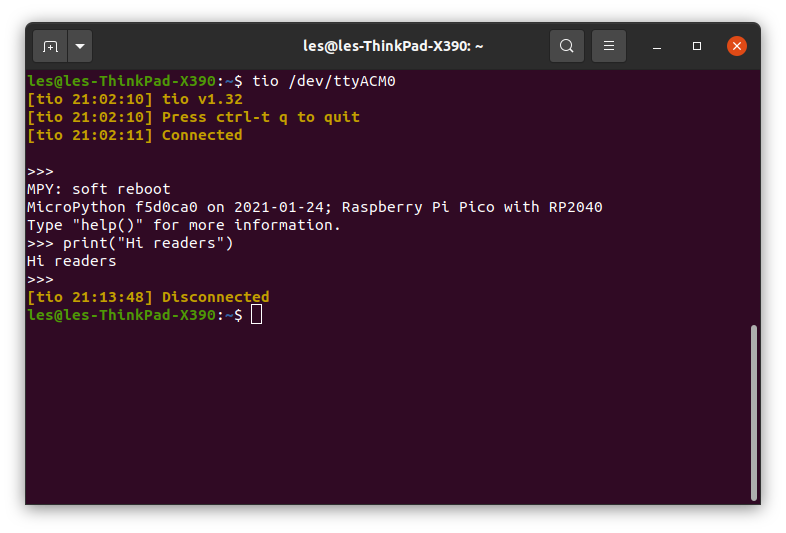Maximize the terminal window
Screen dimensions: 786x533
click(x=697, y=46)
